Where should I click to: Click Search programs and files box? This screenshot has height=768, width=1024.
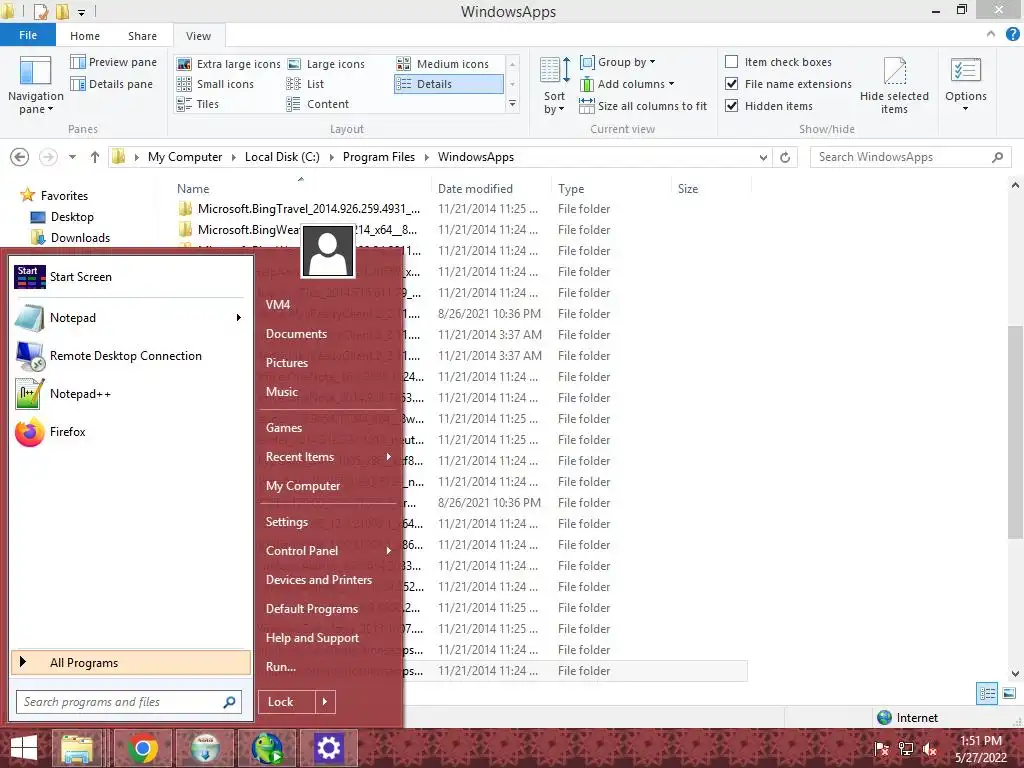(x=129, y=702)
